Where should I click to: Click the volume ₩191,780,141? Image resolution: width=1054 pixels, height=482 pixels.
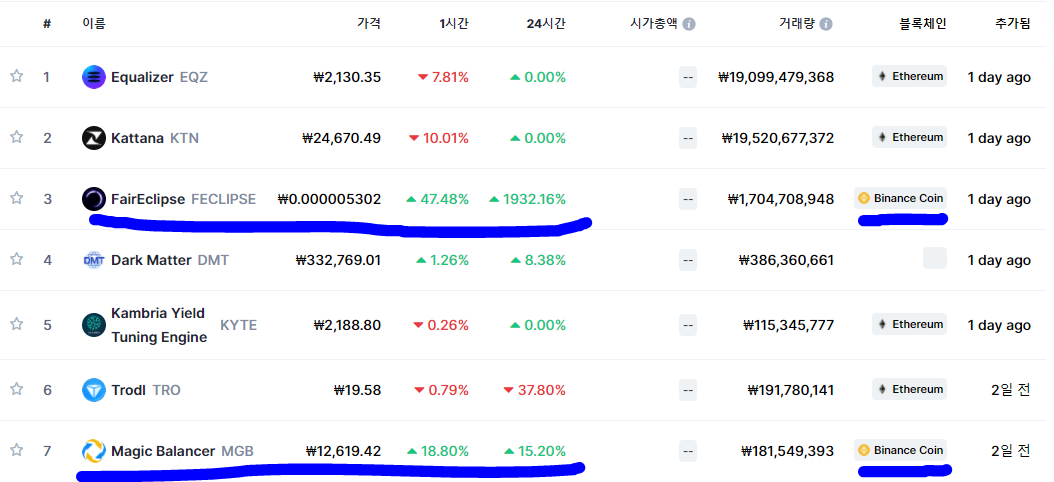tap(791, 390)
